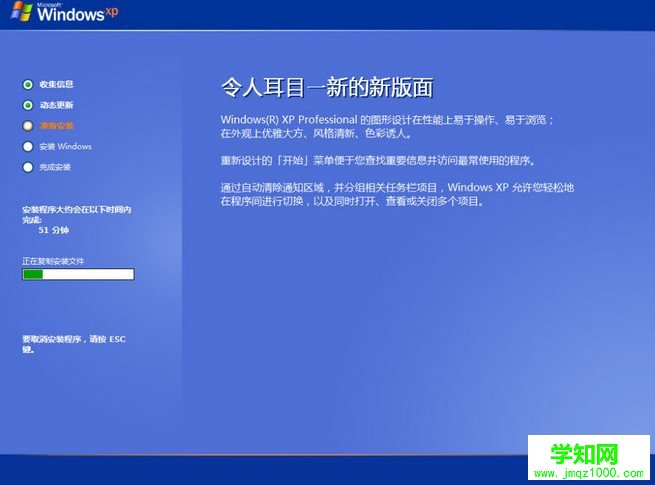Click the Windows(R) XP Professional paragraph
This screenshot has width=655, height=485.
tap(388, 127)
